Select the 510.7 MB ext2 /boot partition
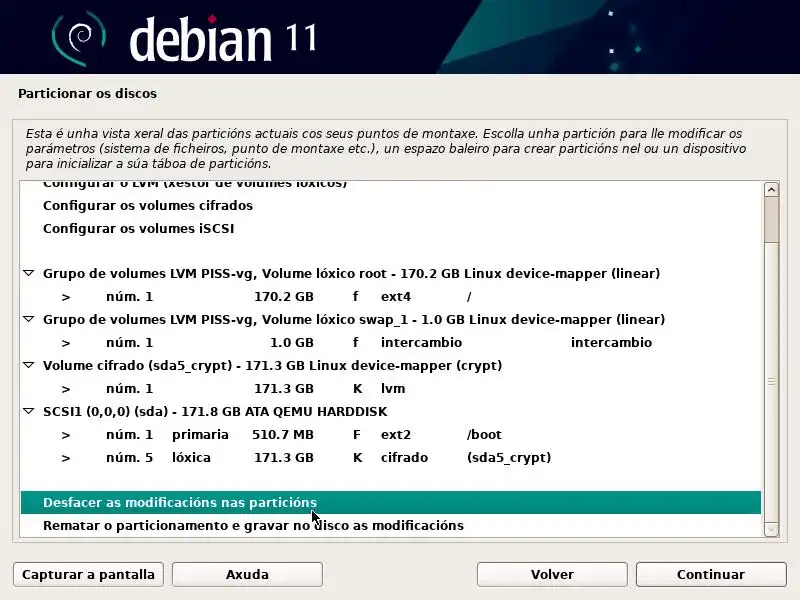This screenshot has height=600, width=800. (x=391, y=434)
